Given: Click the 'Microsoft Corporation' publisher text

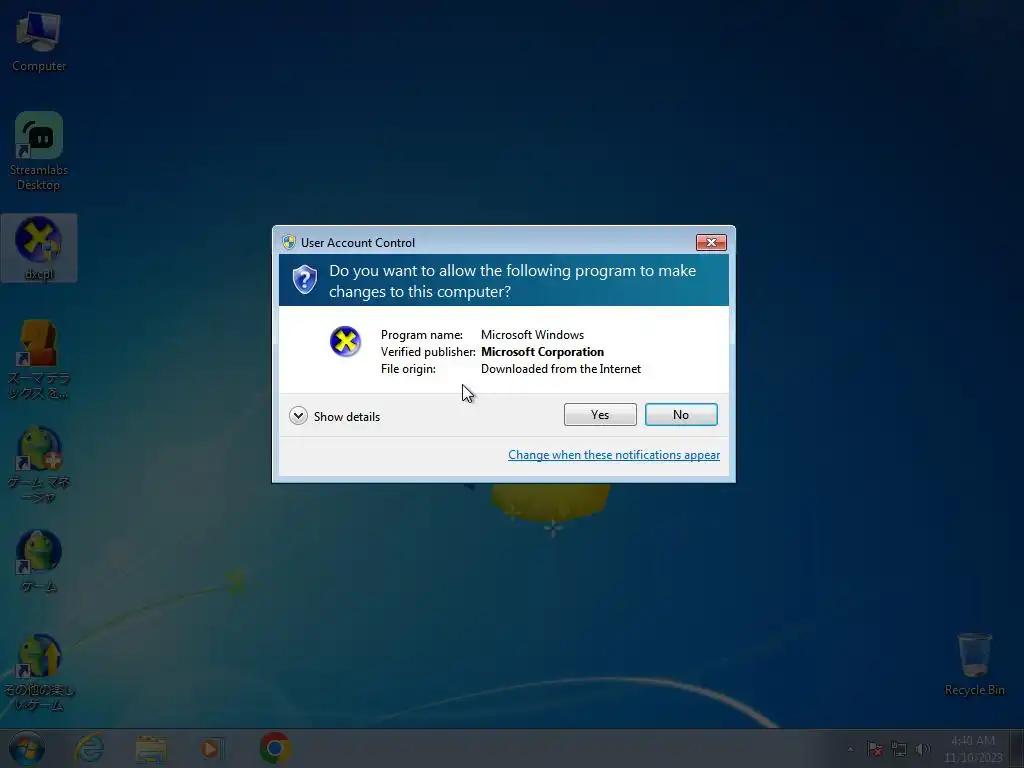Looking at the screenshot, I should point(542,351).
